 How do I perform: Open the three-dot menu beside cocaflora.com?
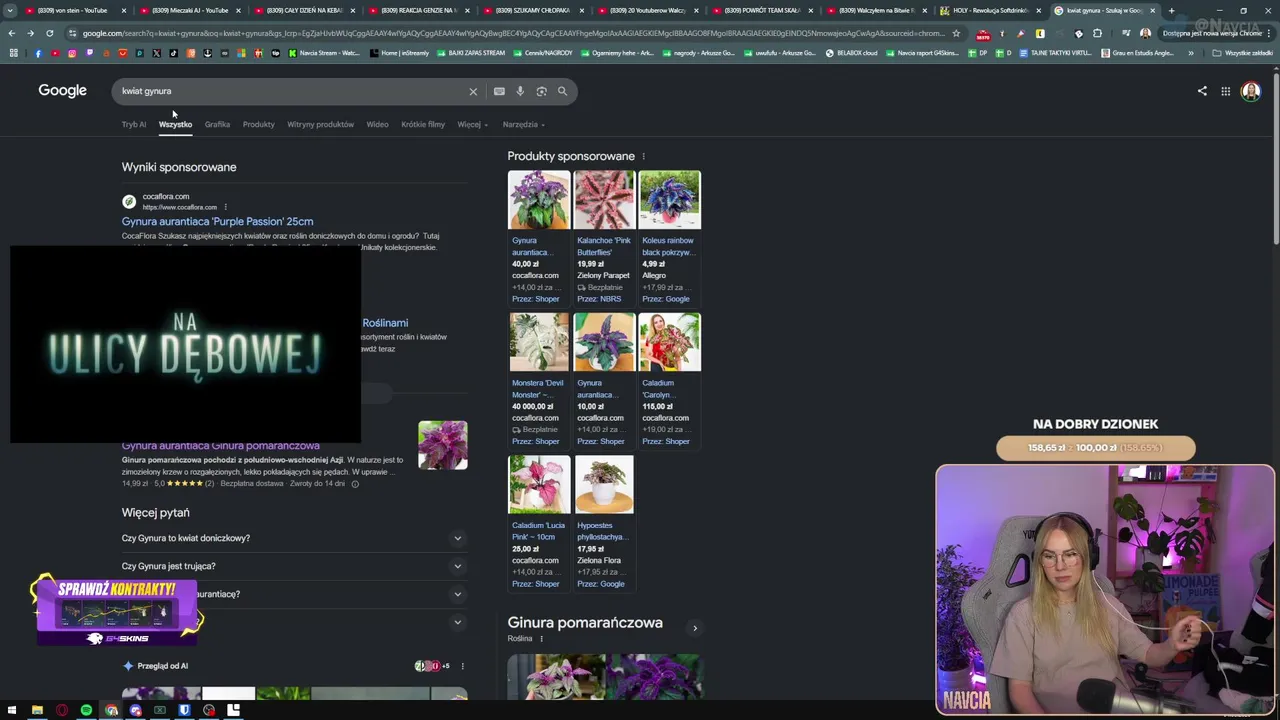click(x=227, y=207)
